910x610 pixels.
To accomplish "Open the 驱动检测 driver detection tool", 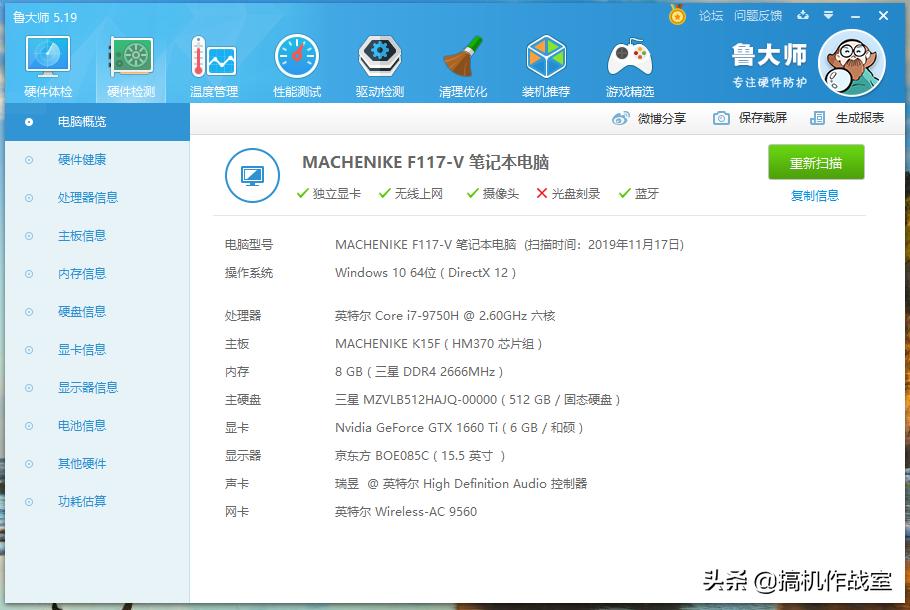I will (x=379, y=62).
